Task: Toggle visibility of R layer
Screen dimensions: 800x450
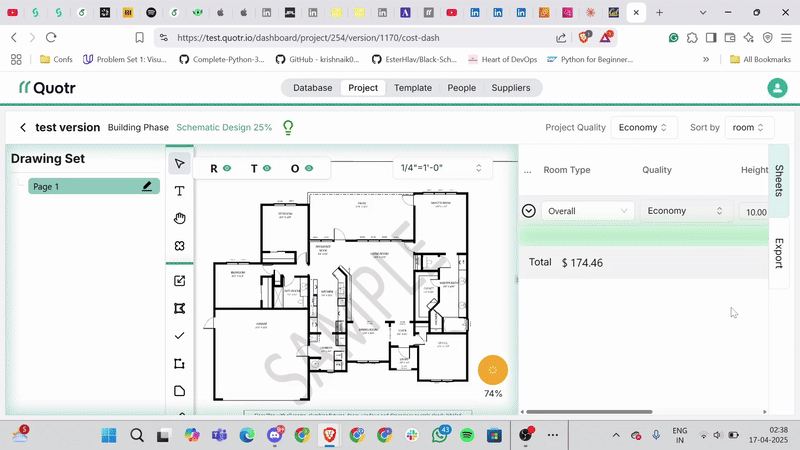Action: (x=227, y=168)
